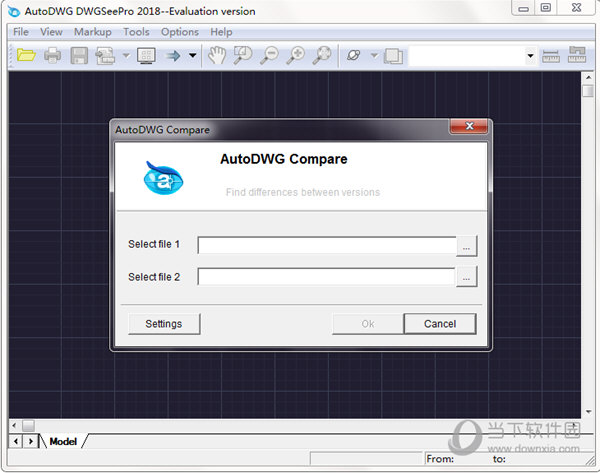Click the horizontal scrollbar left arrow
The width and height of the screenshot is (600, 473).
pyautogui.click(x=14, y=425)
